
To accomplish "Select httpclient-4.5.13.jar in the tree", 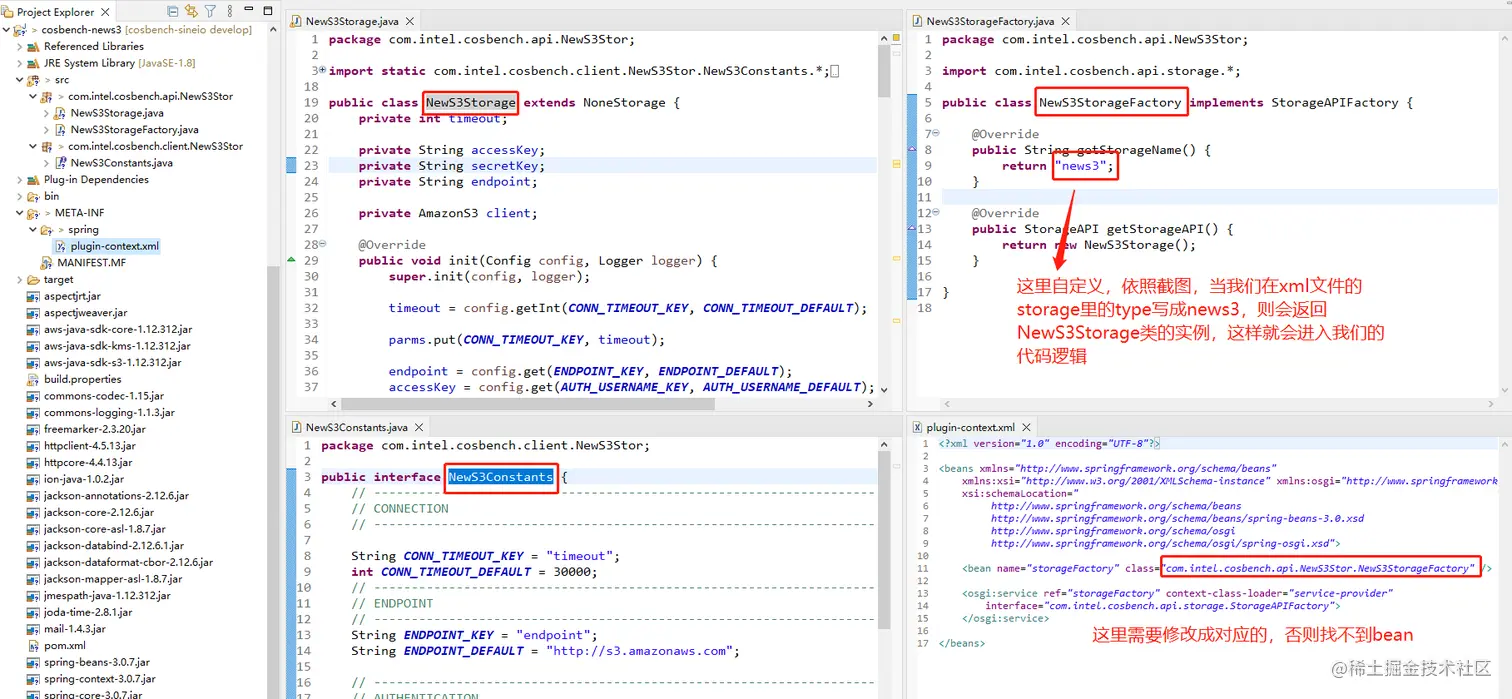I will (x=89, y=446).
